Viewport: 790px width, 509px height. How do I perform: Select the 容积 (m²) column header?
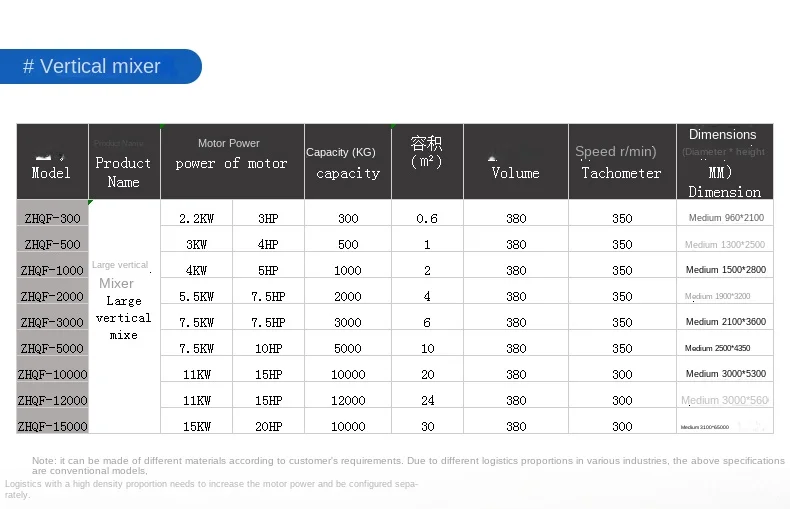(x=427, y=162)
